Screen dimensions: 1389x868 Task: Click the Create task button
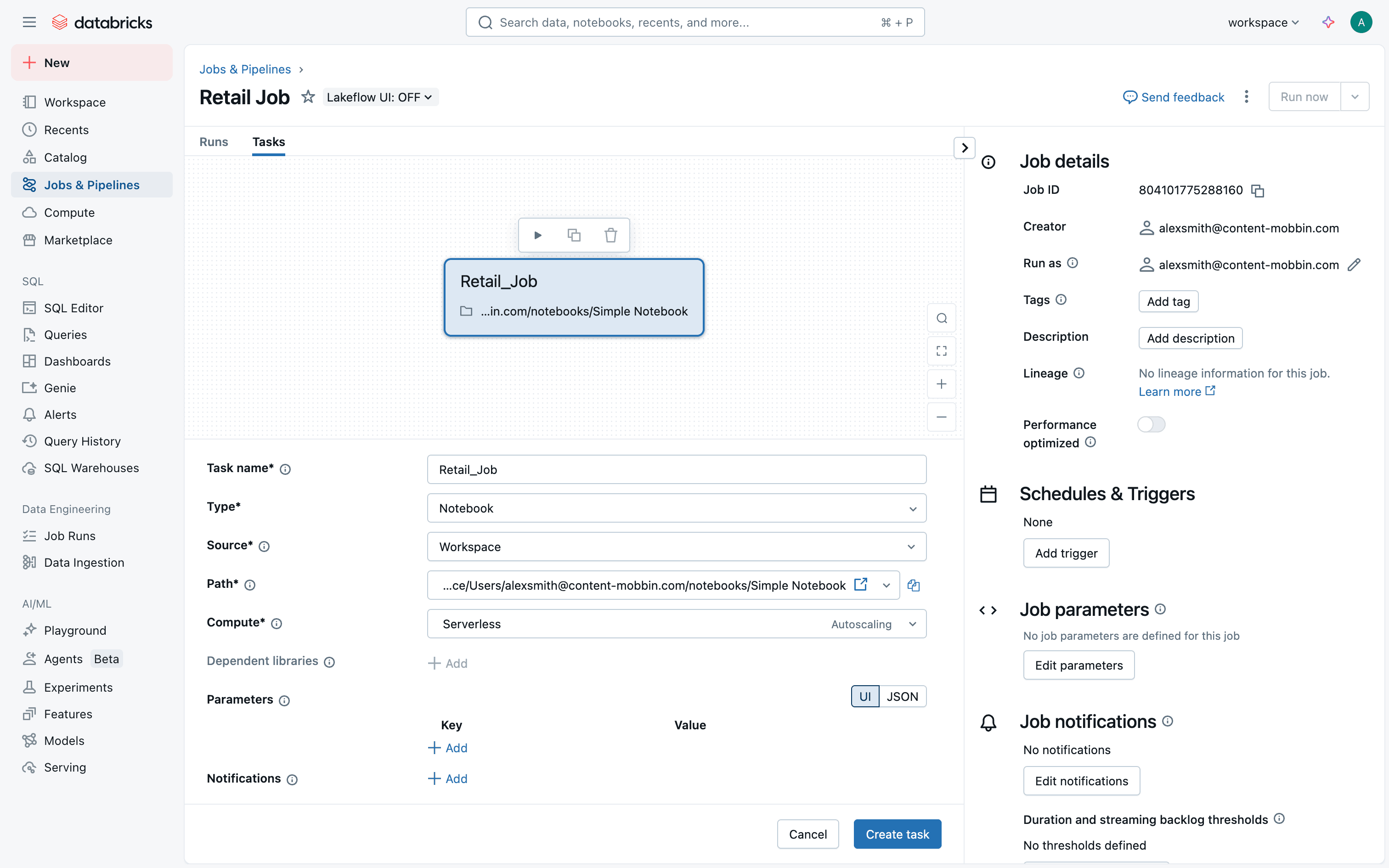897,834
